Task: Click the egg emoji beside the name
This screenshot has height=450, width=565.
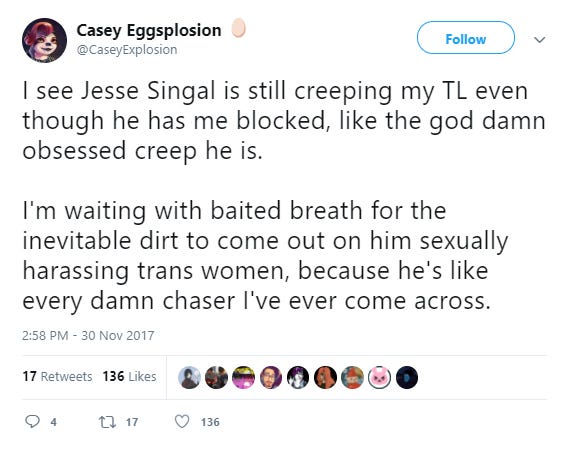Action: click(x=238, y=28)
